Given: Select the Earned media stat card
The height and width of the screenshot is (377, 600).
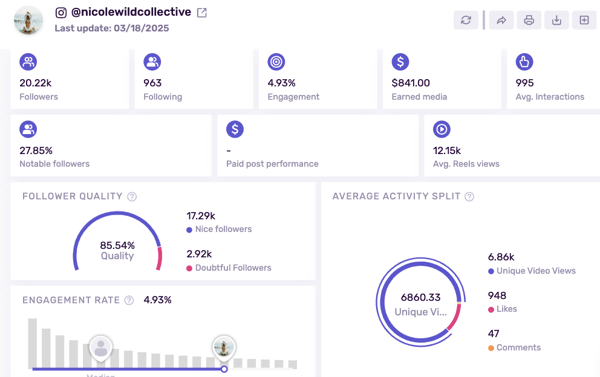Looking at the screenshot, I should pyautogui.click(x=442, y=79).
